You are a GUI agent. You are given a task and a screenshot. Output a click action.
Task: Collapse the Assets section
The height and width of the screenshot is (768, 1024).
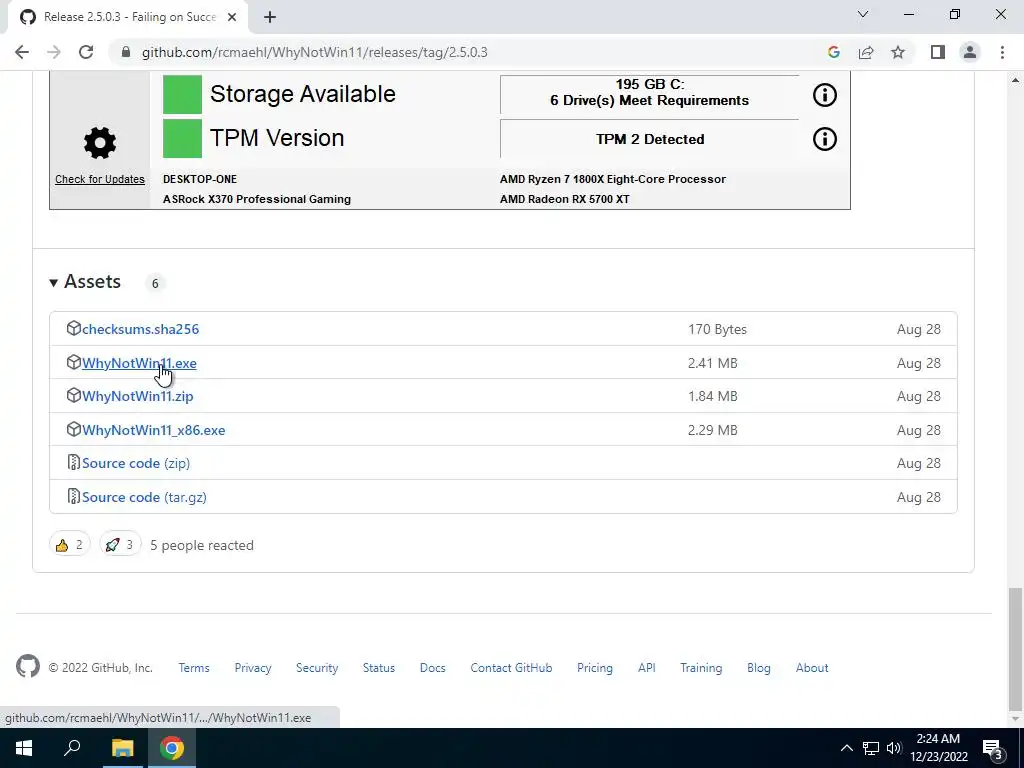coord(85,281)
